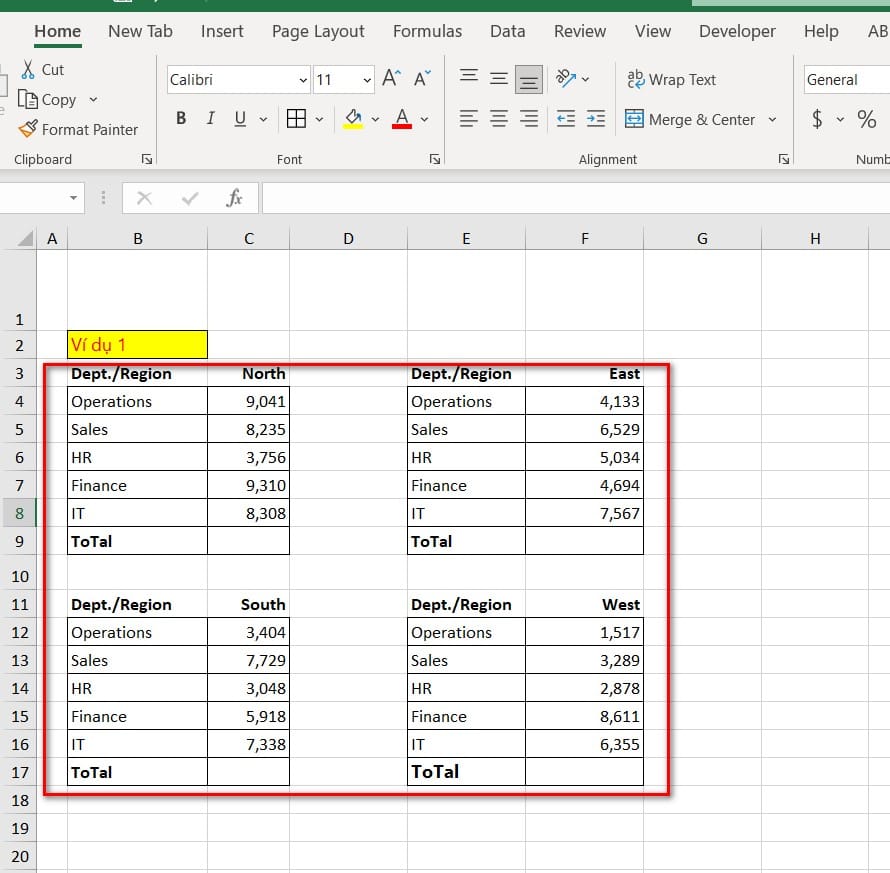Switch to the Formulas tab
This screenshot has height=873, width=890.
[x=427, y=31]
